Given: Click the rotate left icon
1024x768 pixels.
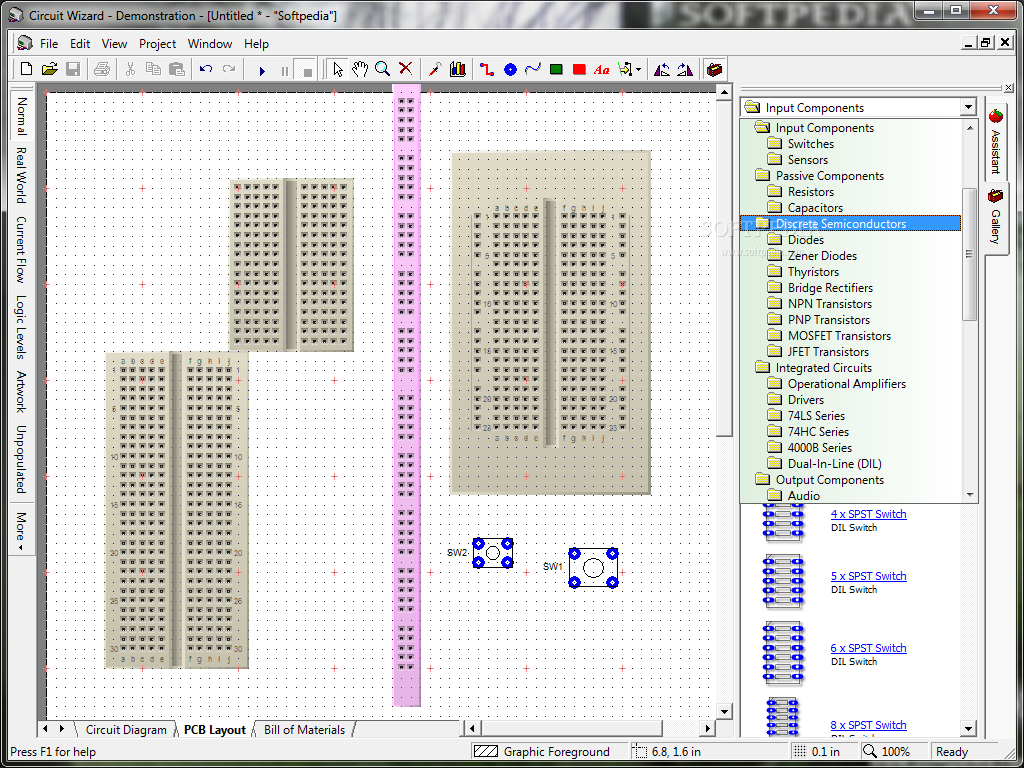Looking at the screenshot, I should [x=662, y=69].
